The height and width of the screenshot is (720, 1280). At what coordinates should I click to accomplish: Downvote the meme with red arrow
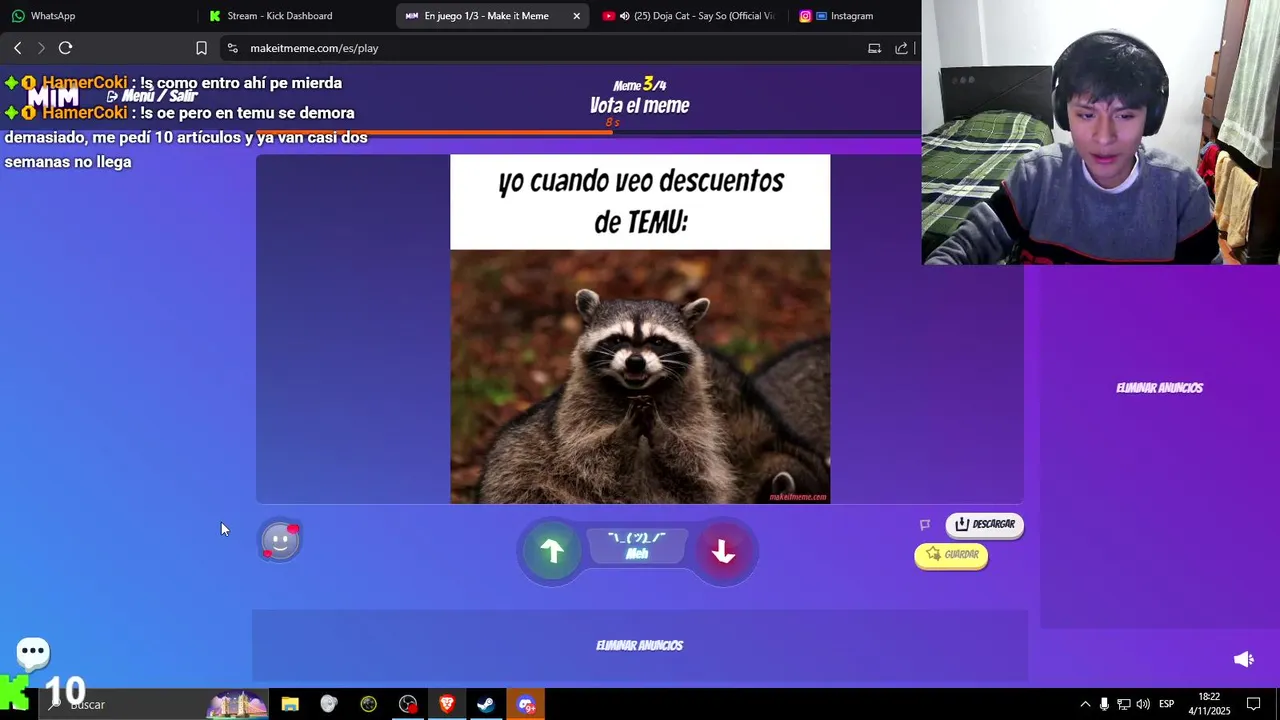click(723, 551)
